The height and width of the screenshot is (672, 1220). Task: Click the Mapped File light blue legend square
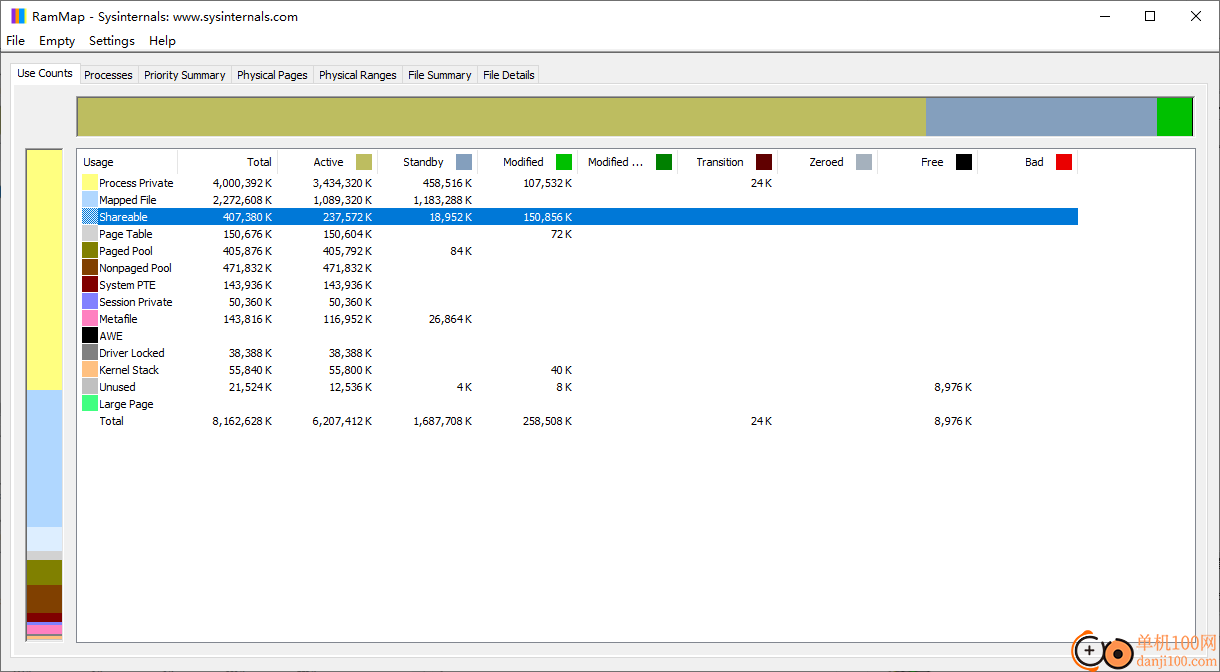pyautogui.click(x=90, y=200)
